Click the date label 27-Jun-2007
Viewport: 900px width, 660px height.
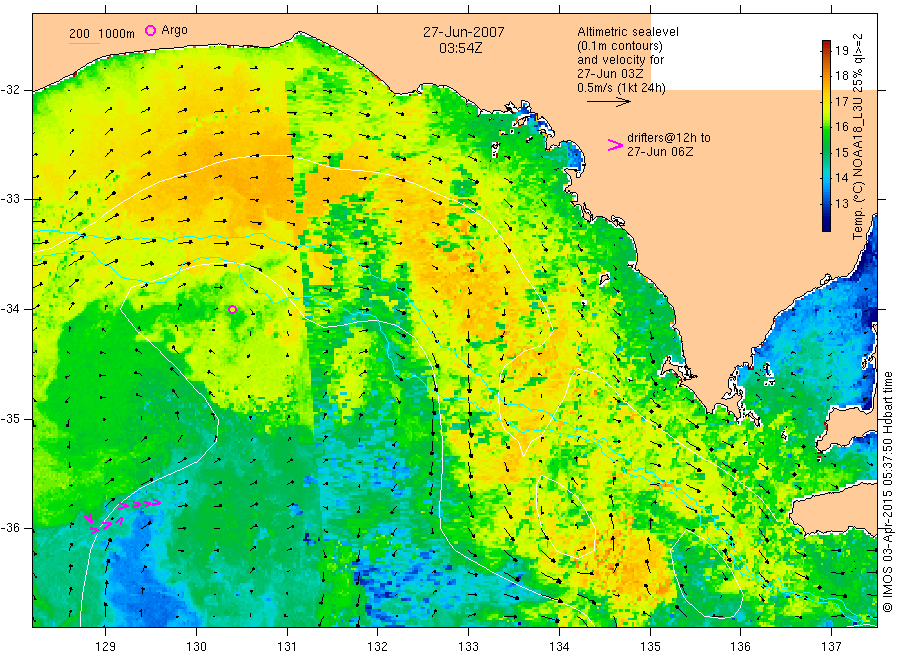coord(464,32)
